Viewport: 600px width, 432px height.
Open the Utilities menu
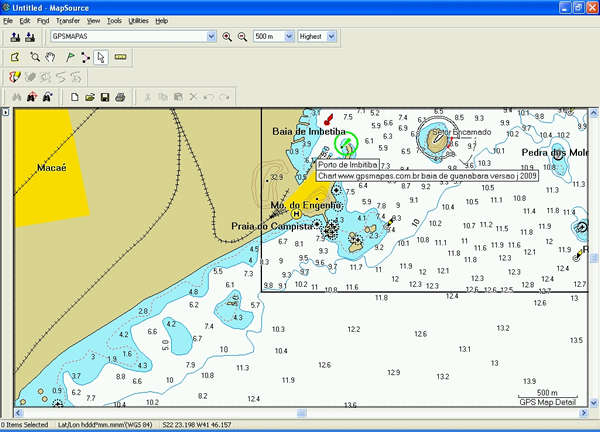click(x=138, y=20)
